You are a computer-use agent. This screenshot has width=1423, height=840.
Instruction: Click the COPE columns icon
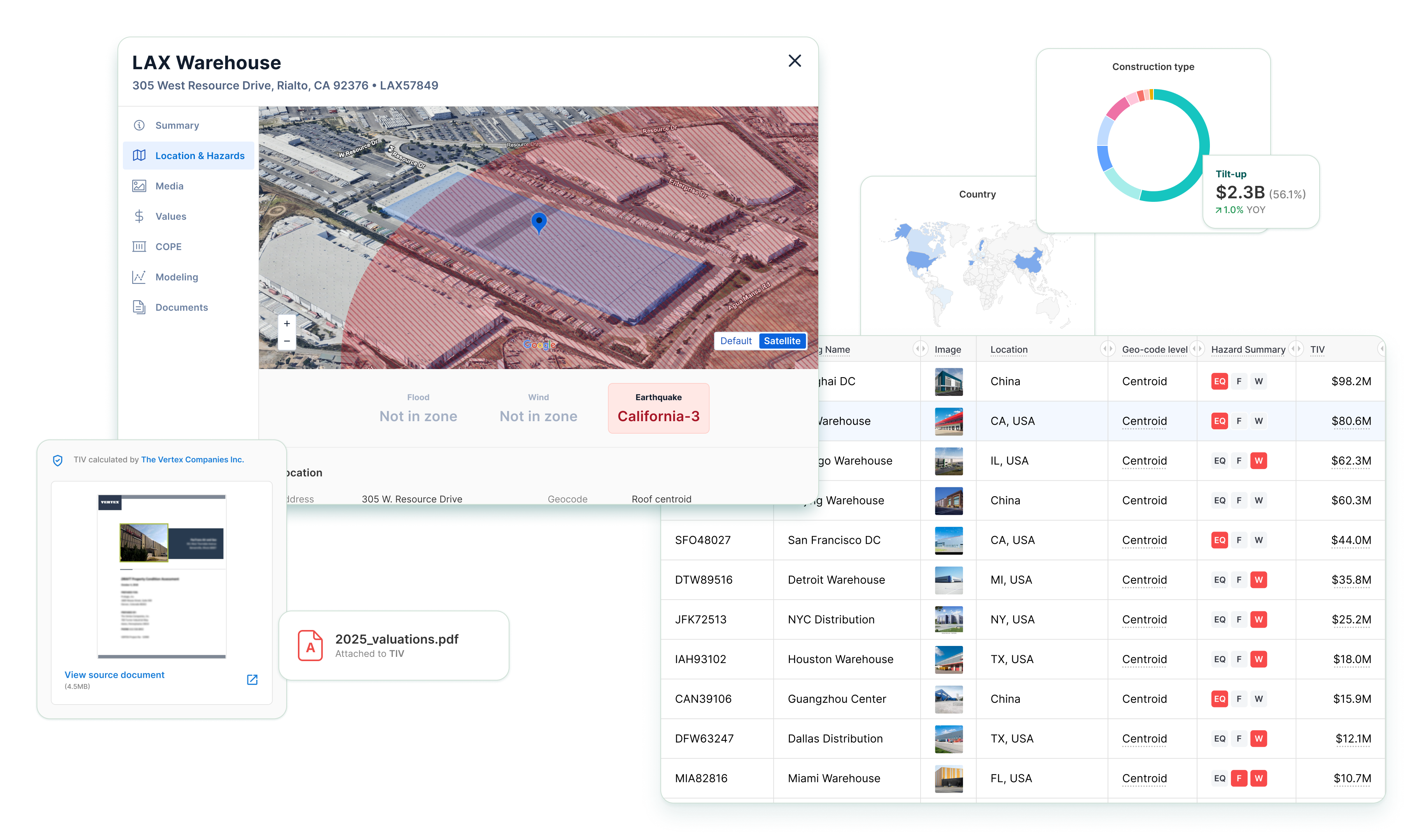click(x=139, y=246)
